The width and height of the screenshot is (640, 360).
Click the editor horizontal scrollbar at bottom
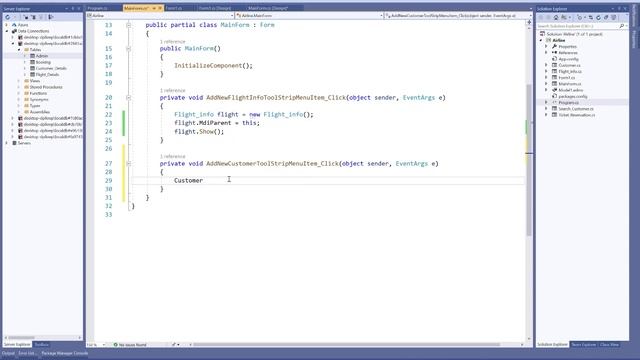(x=346, y=345)
